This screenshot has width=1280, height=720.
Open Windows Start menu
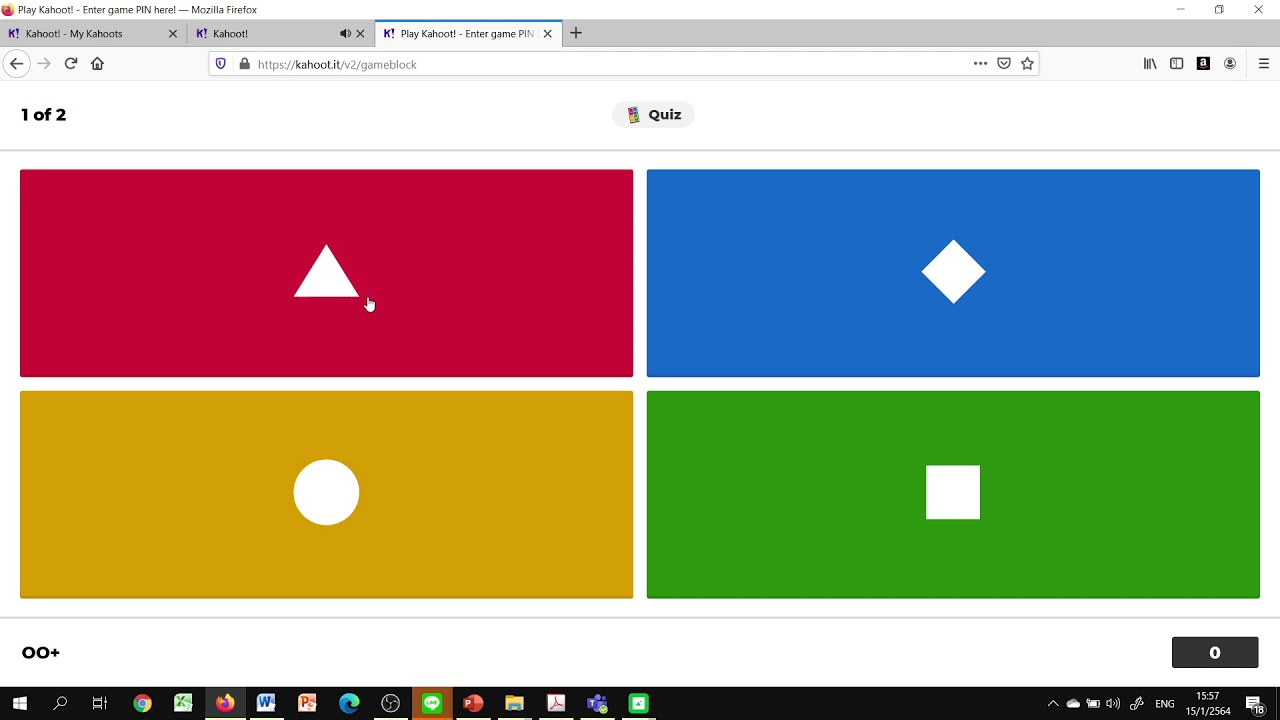click(x=20, y=704)
